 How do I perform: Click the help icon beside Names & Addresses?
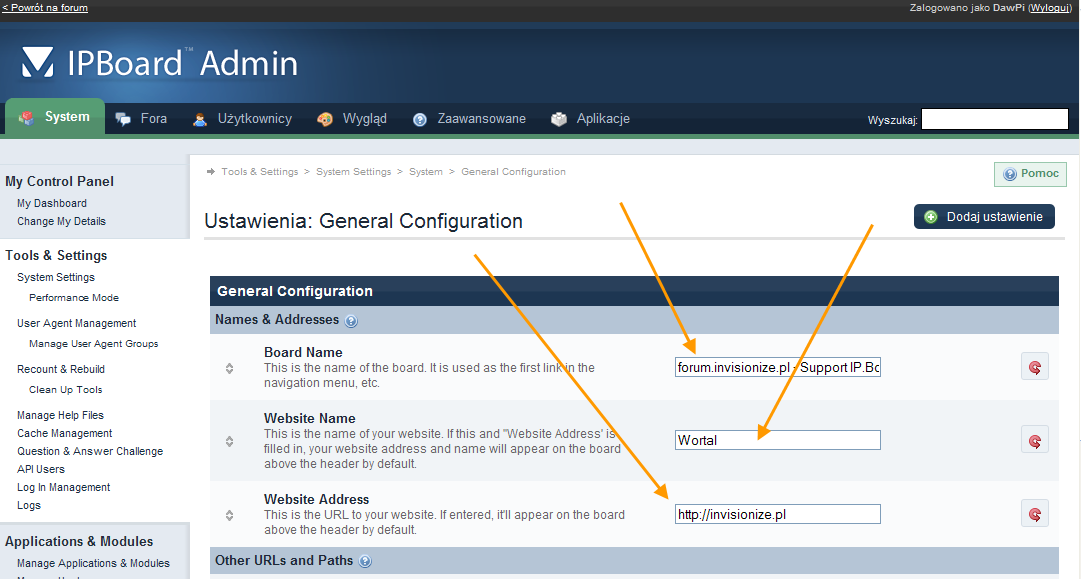tap(351, 321)
